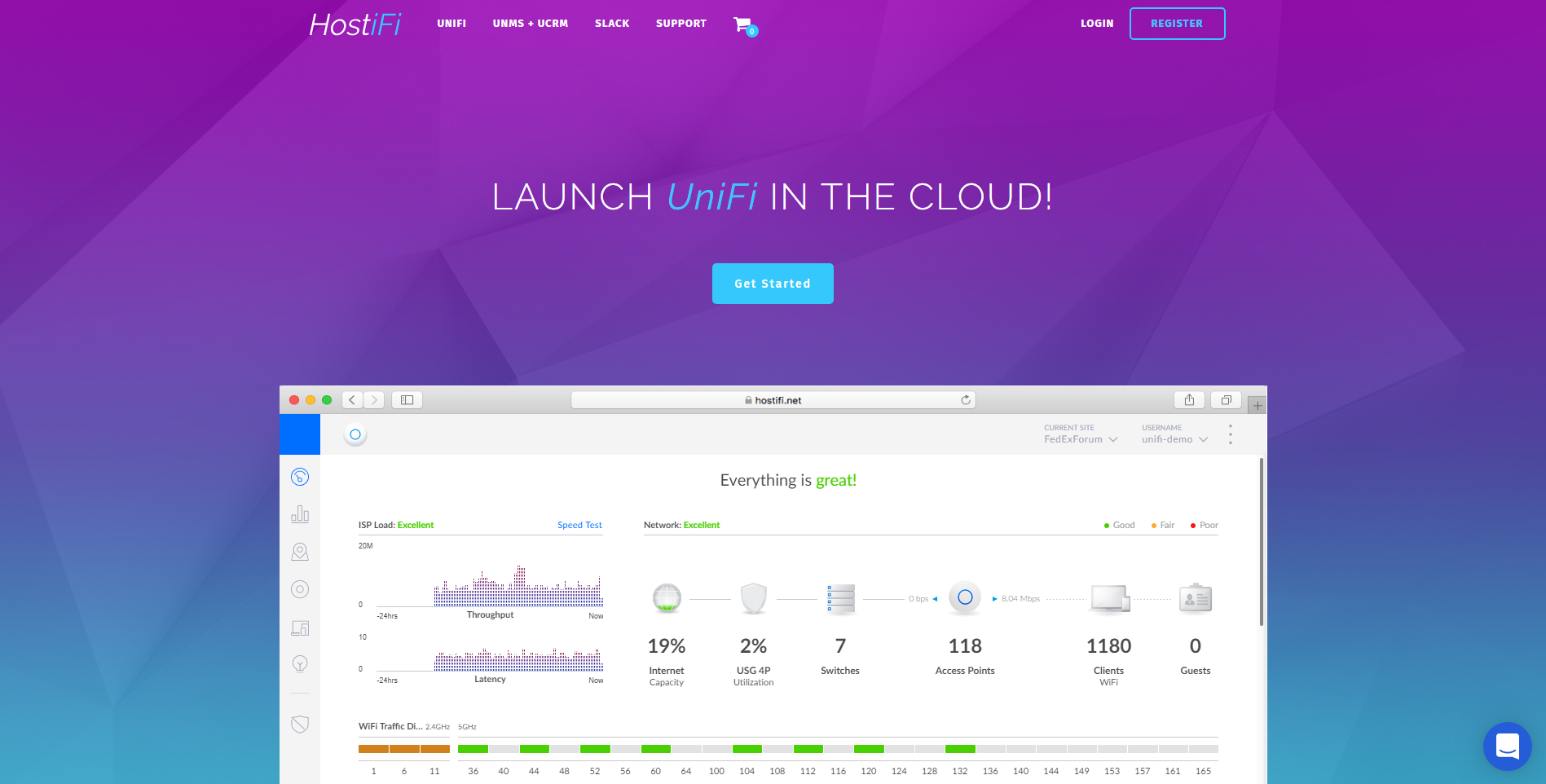
Task: Open the SUPPORT menu item
Action: coord(681,24)
